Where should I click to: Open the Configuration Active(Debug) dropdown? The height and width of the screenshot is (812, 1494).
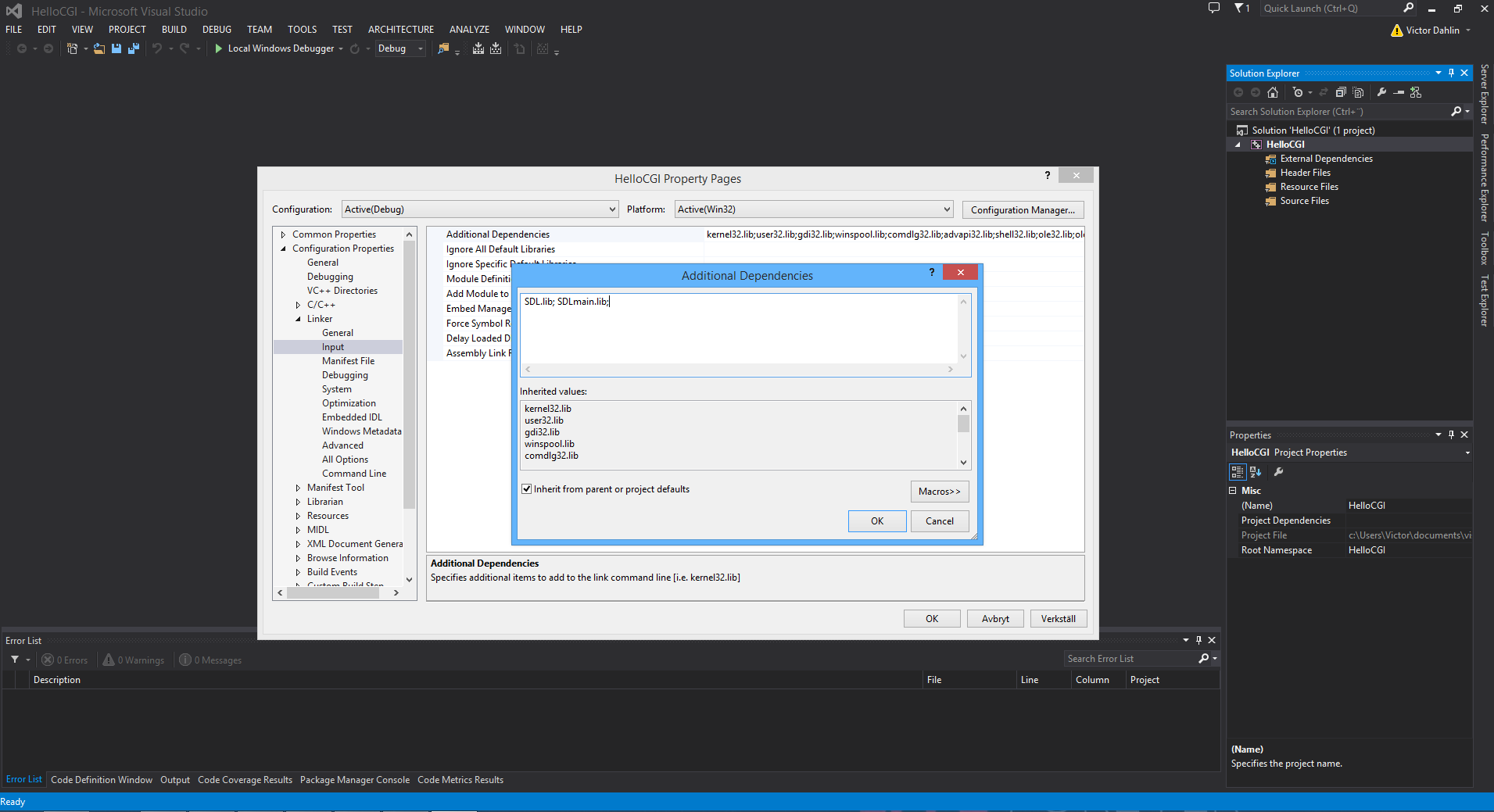click(481, 209)
